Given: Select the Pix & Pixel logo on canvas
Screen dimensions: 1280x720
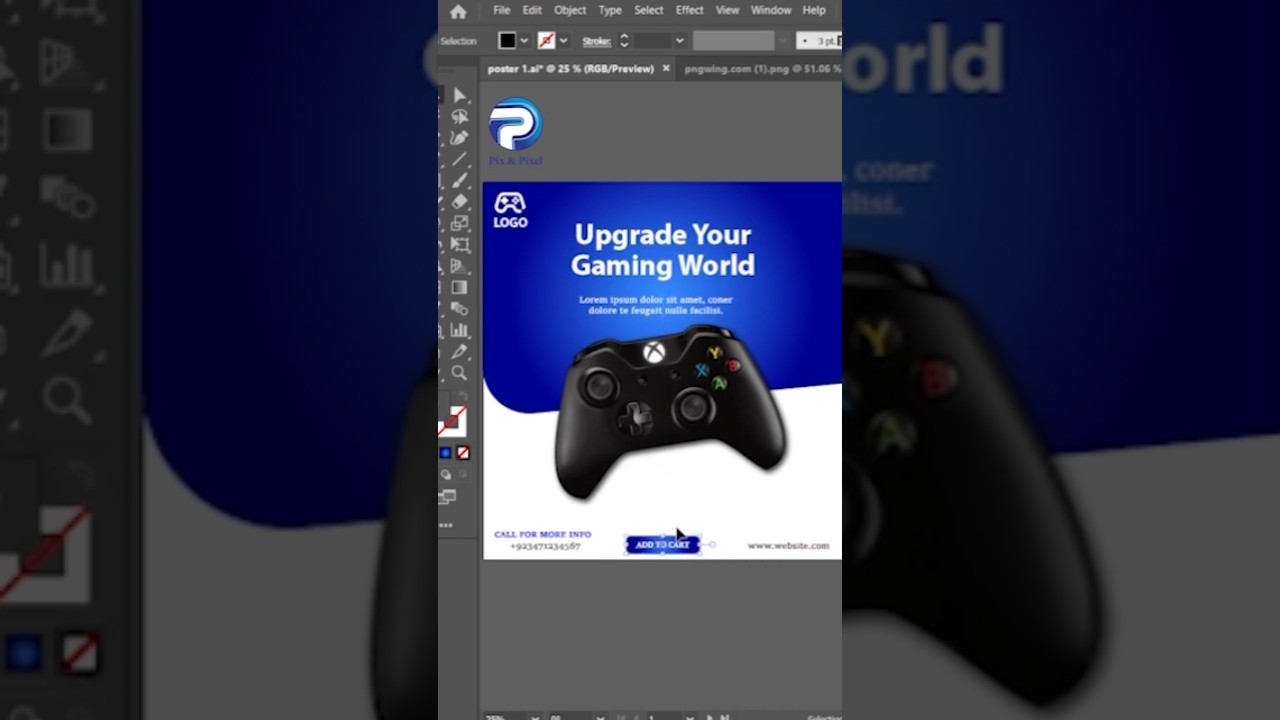Looking at the screenshot, I should [515, 131].
